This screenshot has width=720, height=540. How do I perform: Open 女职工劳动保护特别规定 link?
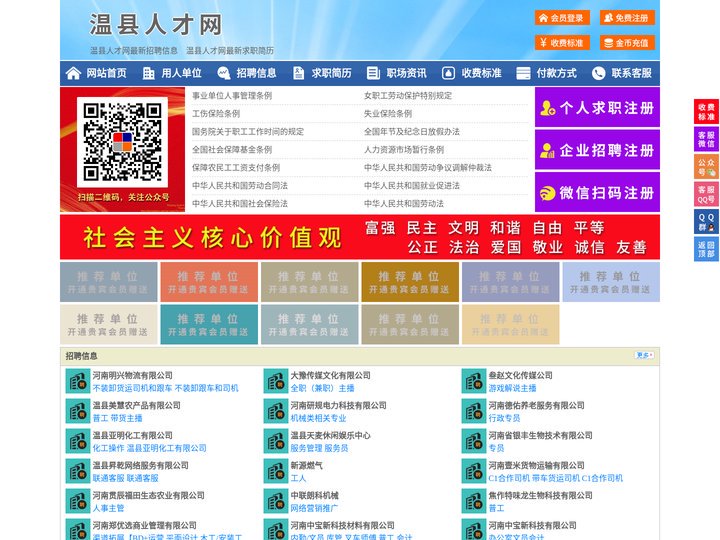pos(408,96)
